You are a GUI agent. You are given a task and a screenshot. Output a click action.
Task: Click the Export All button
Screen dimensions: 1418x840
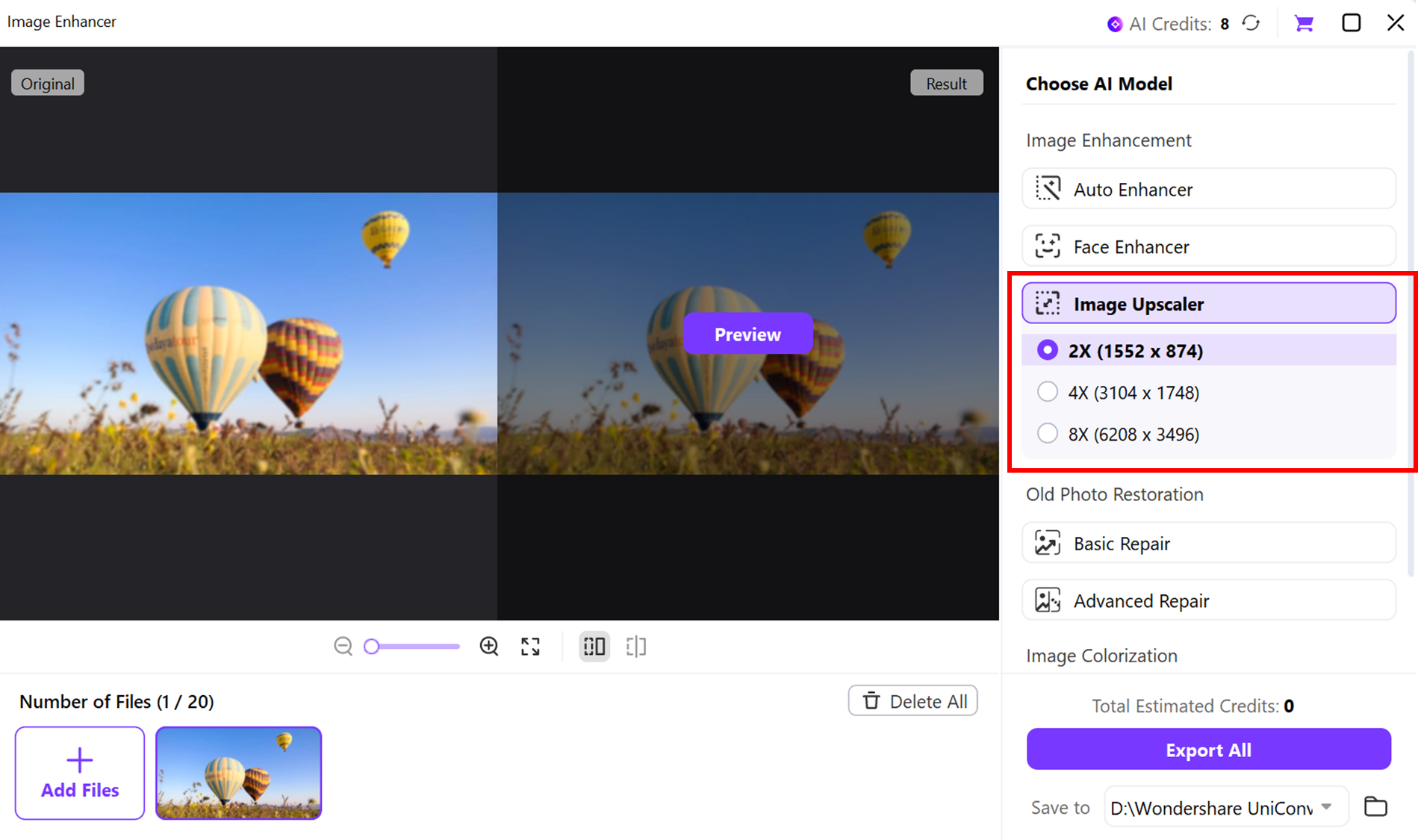(1208, 750)
